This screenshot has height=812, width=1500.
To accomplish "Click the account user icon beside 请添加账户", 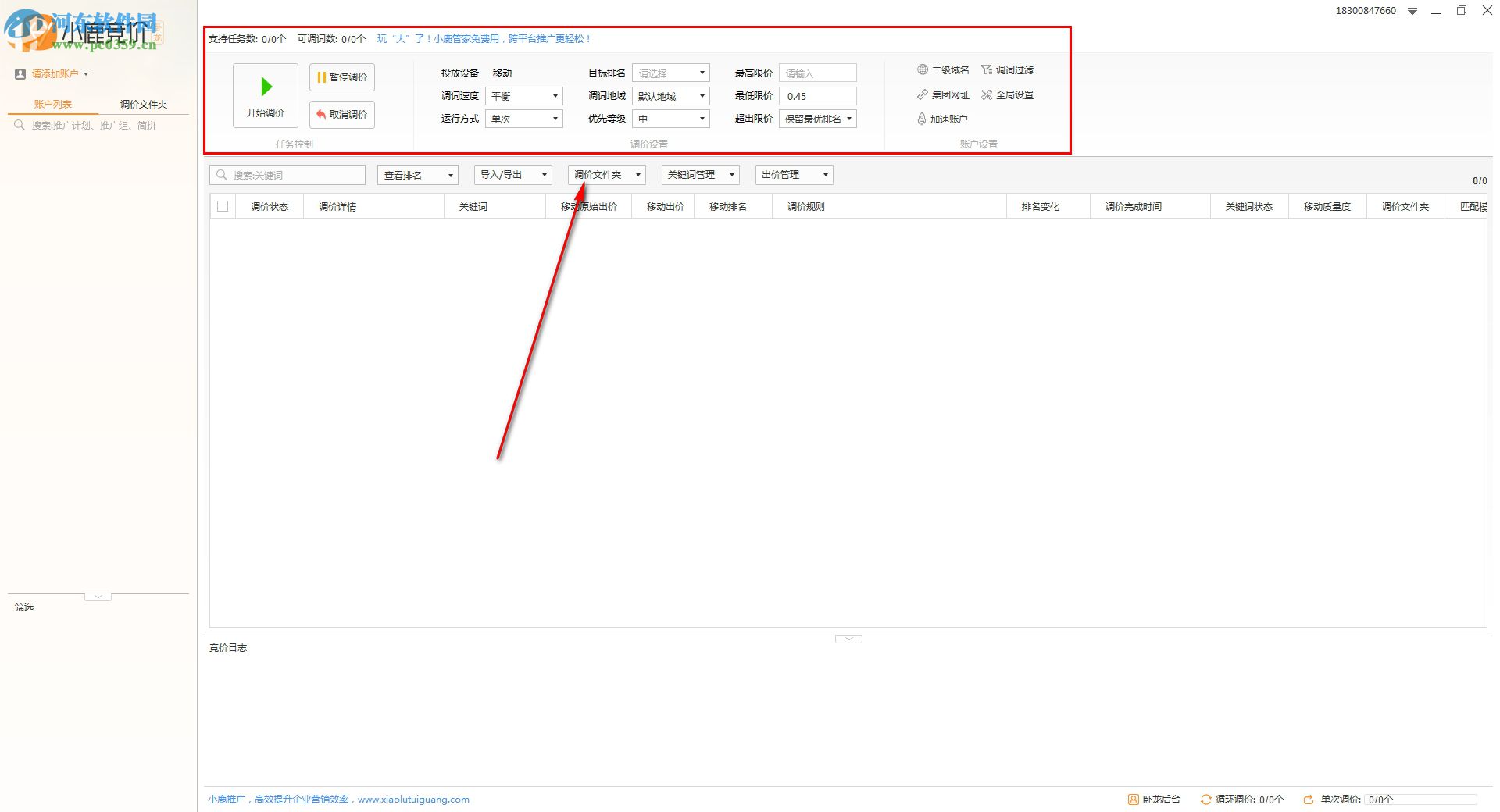I will (x=20, y=74).
